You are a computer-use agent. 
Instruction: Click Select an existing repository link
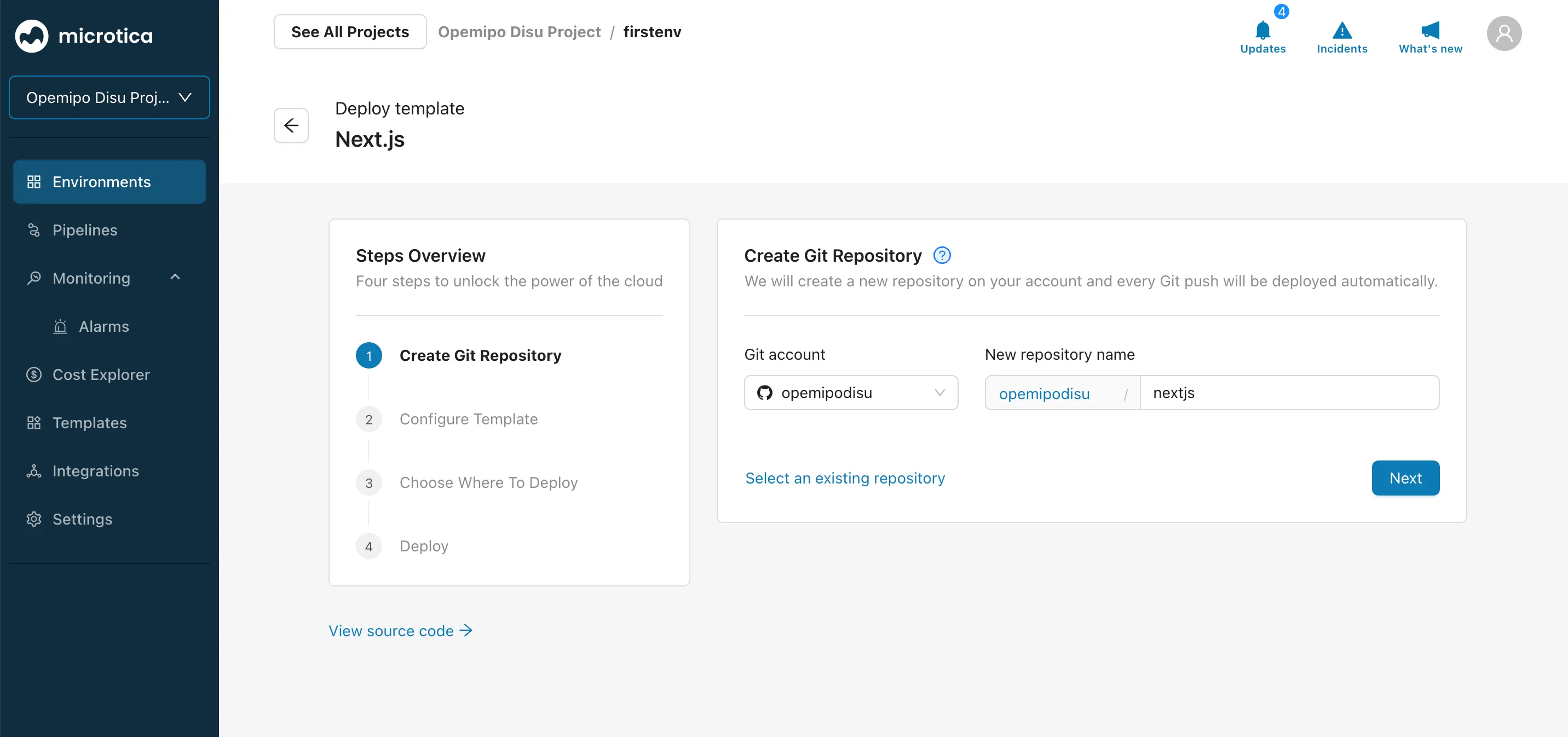(x=845, y=478)
